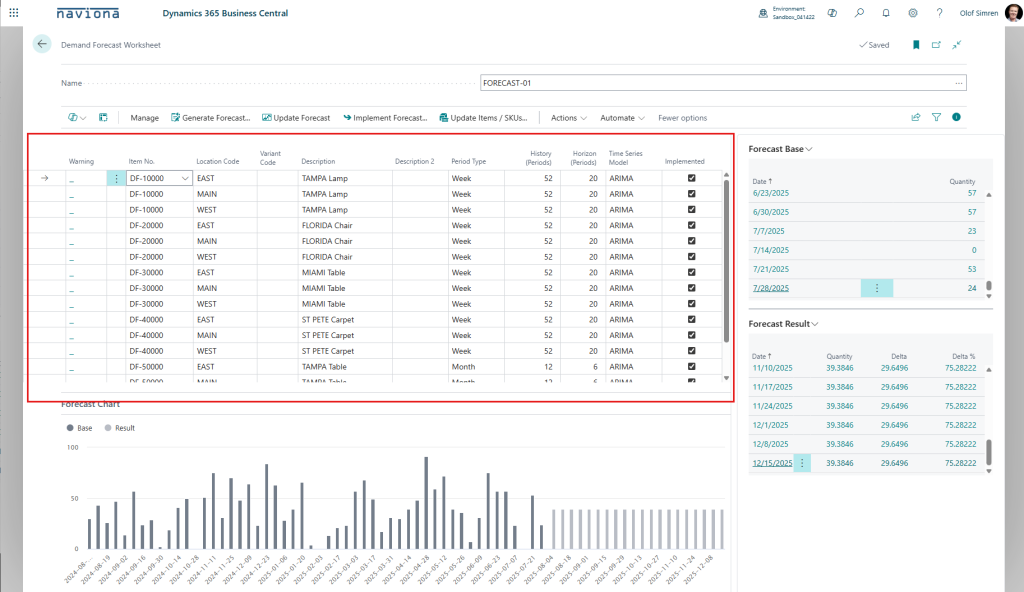
Task: Toggle Implemented checkbox for FLORIDA Chair MAIN row
Action: 691,241
